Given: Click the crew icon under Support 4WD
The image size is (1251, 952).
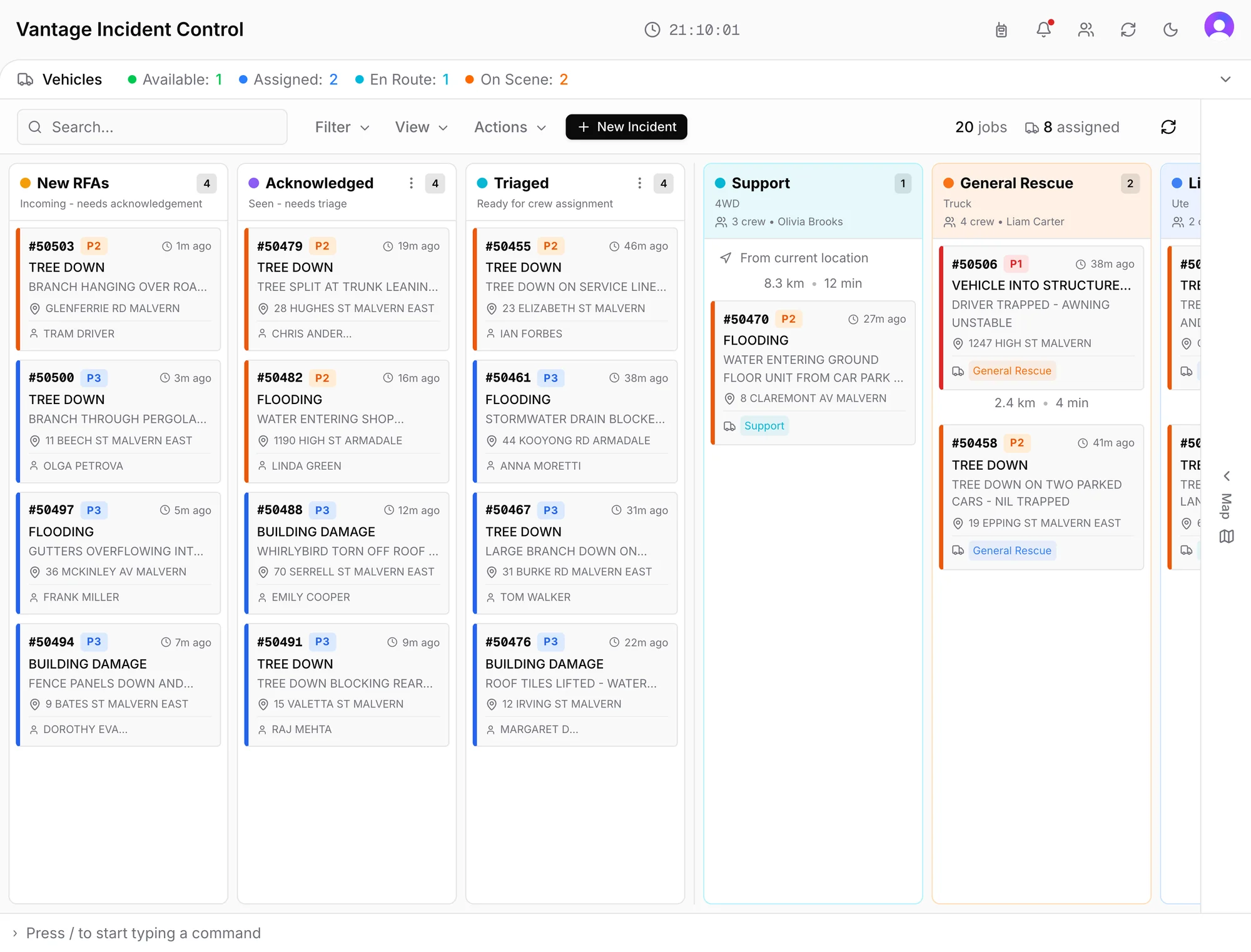Looking at the screenshot, I should [x=721, y=222].
